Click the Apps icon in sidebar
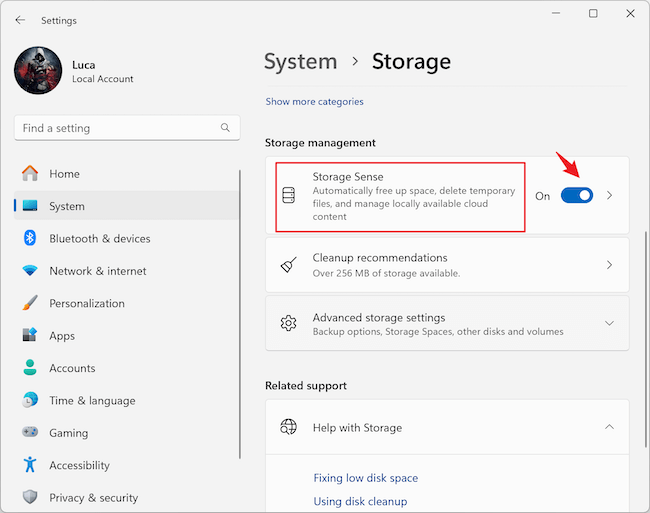Image resolution: width=650 pixels, height=513 pixels. click(x=30, y=335)
